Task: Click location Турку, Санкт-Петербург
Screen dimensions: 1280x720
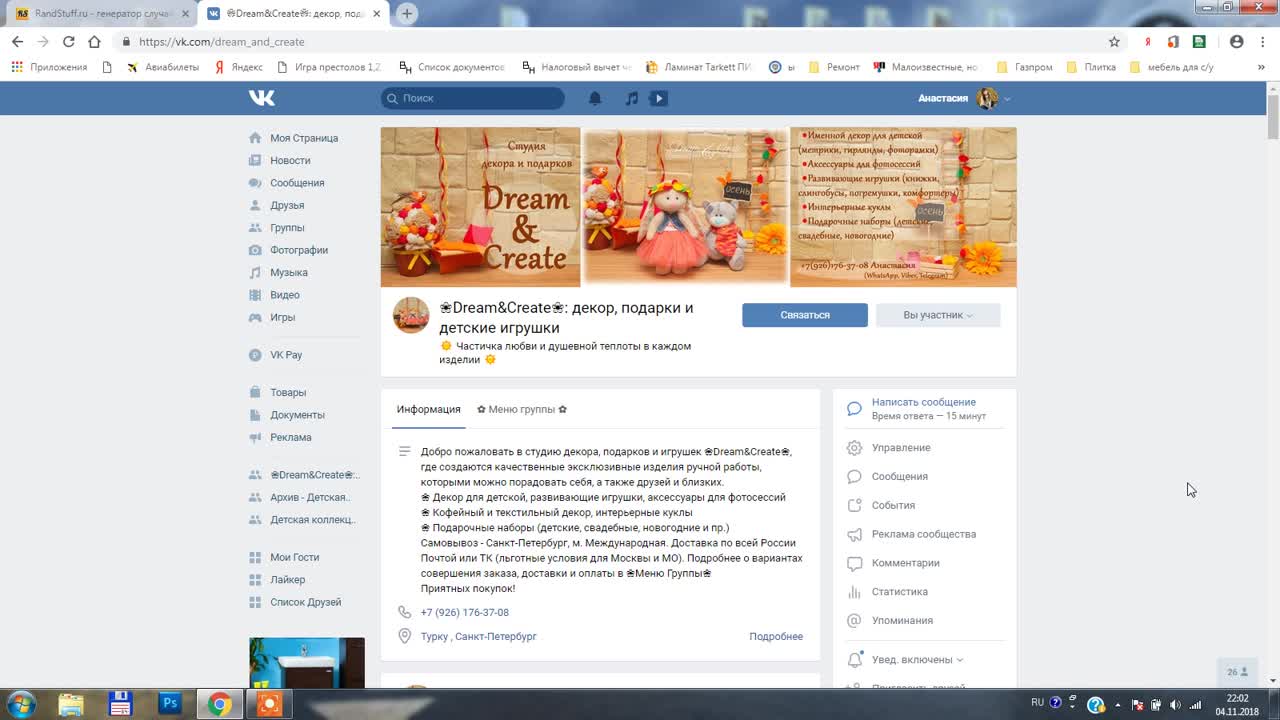Action: 479,637
